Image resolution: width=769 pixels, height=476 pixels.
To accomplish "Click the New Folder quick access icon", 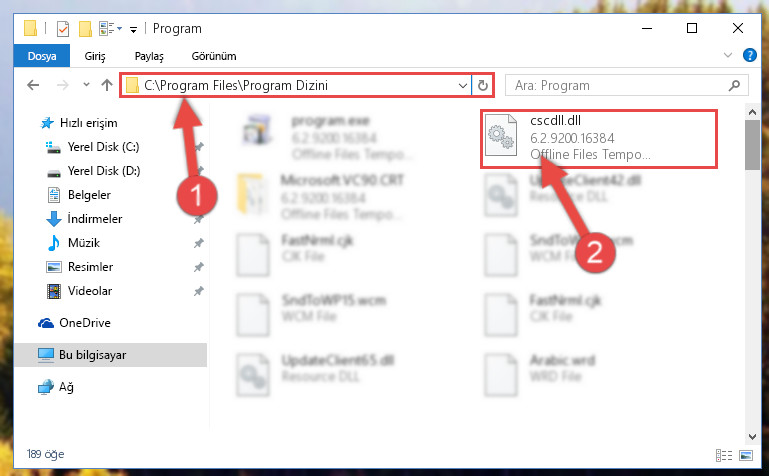I will (85, 29).
